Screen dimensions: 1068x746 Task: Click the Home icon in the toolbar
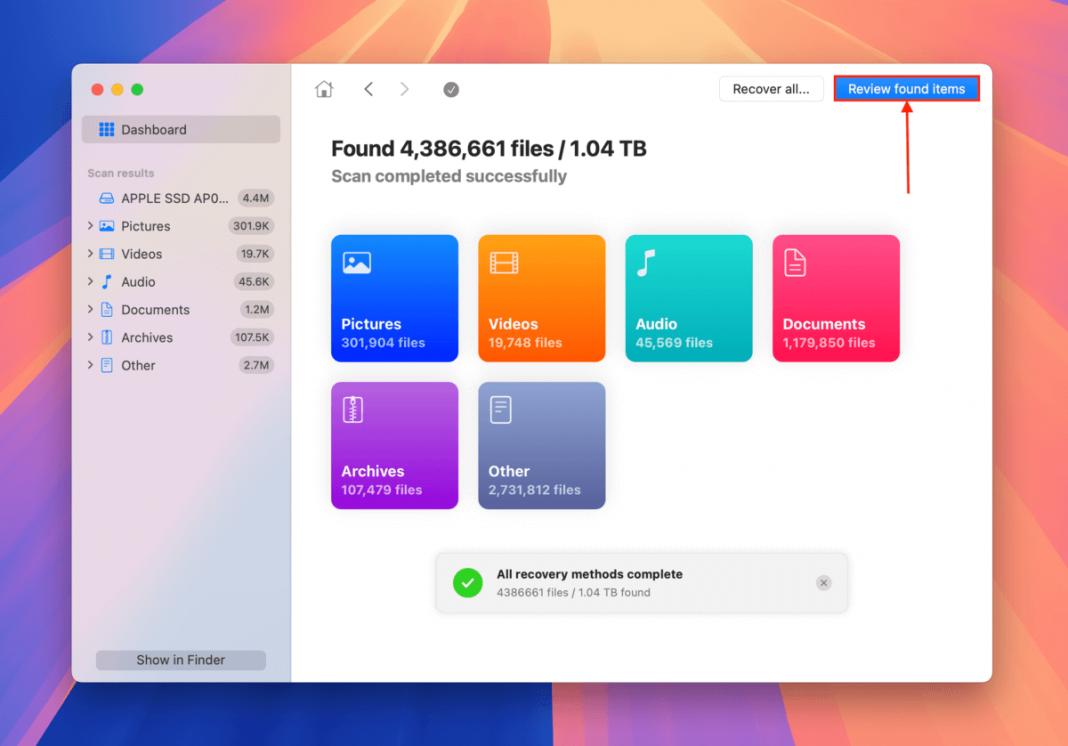pos(324,88)
